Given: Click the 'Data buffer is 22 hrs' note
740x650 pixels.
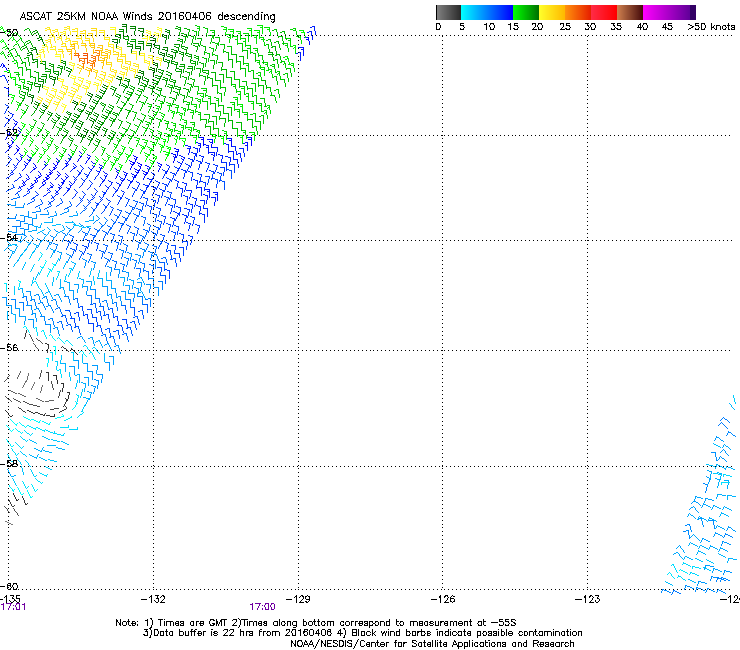Looking at the screenshot, I should pyautogui.click(x=363, y=633).
